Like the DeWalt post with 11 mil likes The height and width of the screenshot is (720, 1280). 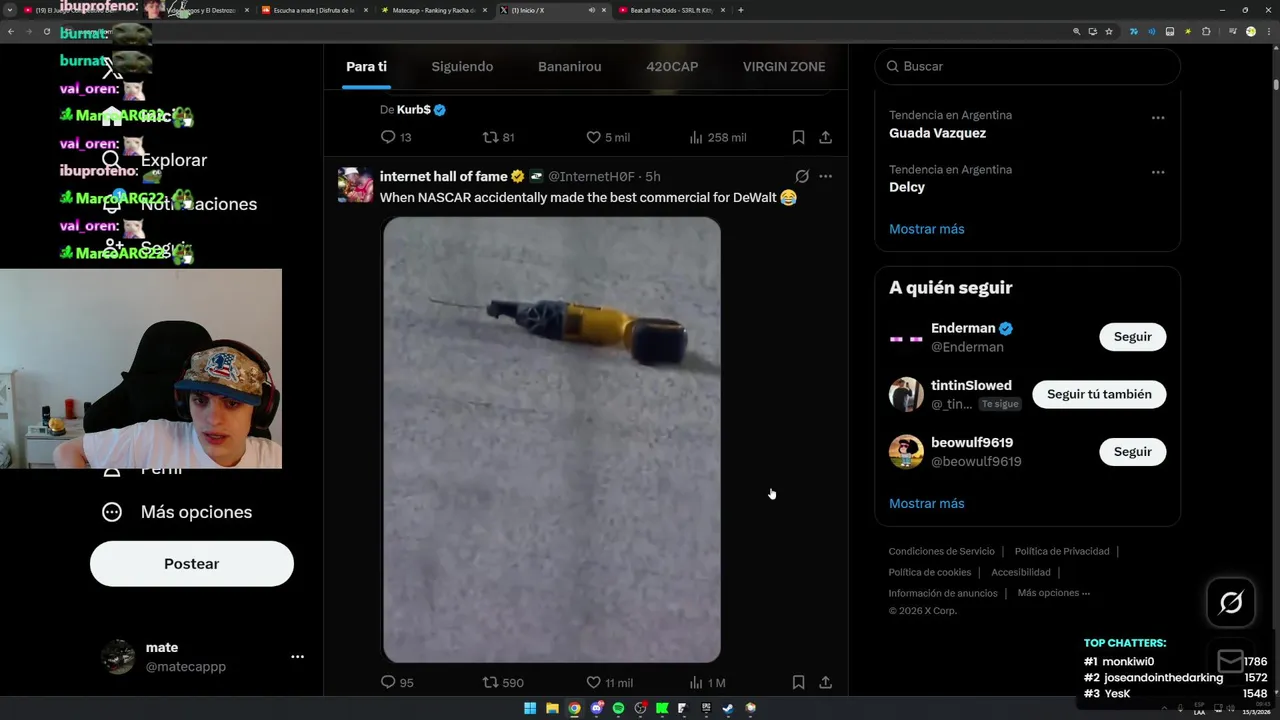[x=609, y=682]
